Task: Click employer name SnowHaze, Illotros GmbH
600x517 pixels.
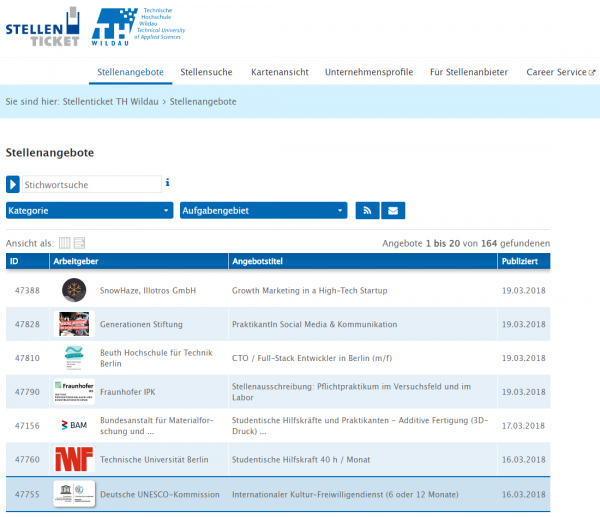Action: [148, 291]
